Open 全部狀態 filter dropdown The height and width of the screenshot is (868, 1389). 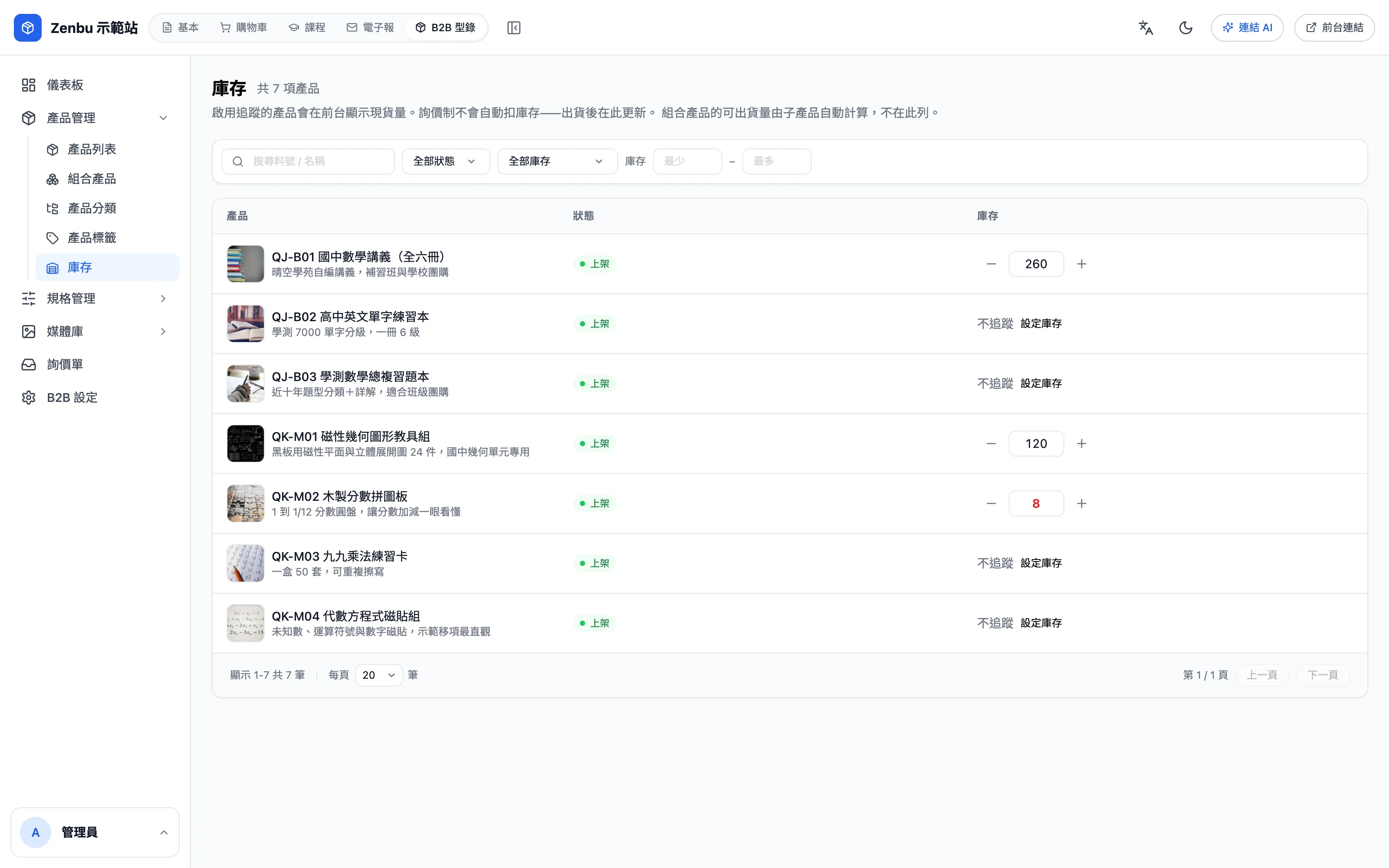[x=446, y=161]
